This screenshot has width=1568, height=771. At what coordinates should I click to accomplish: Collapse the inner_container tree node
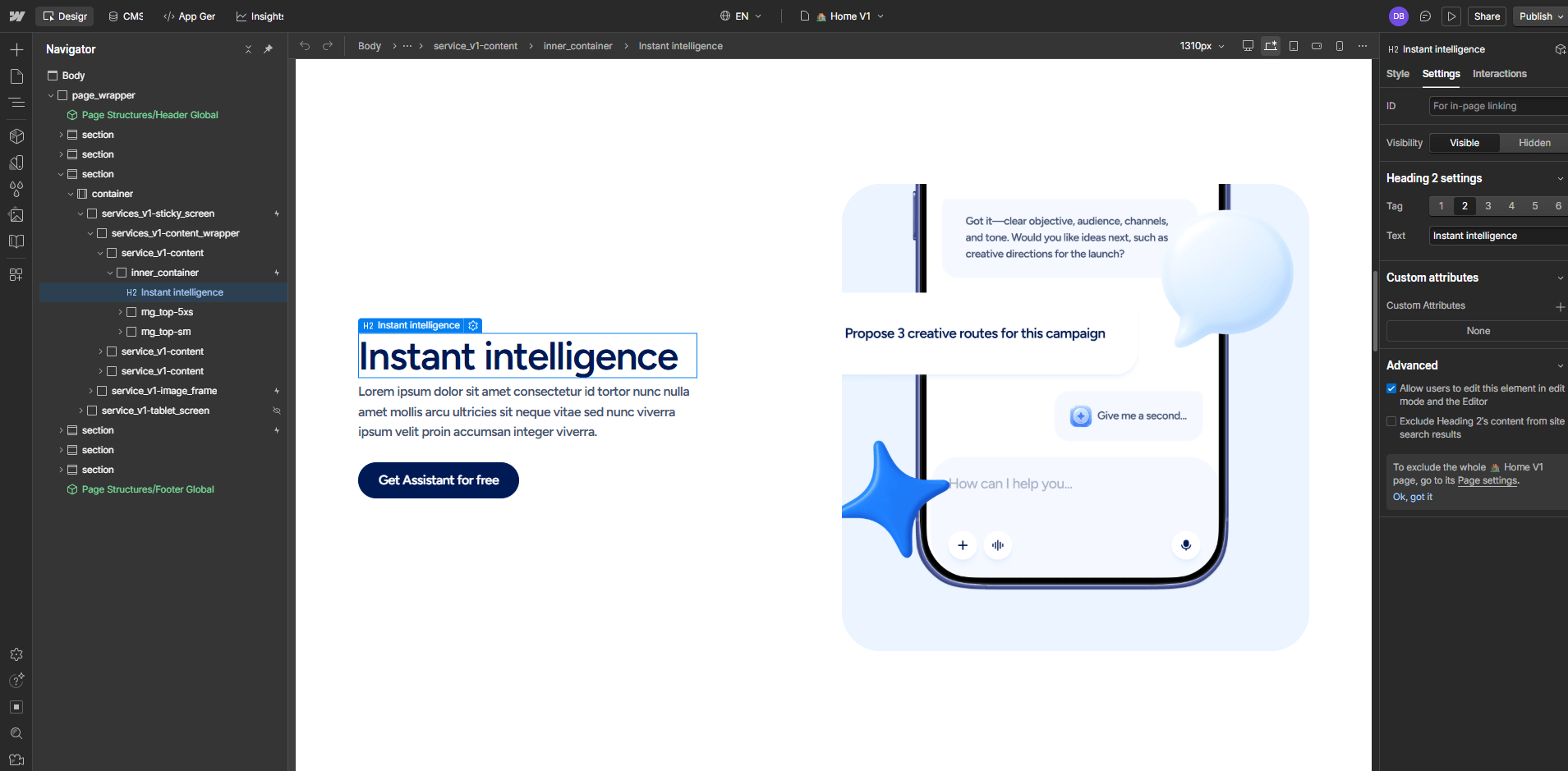110,273
